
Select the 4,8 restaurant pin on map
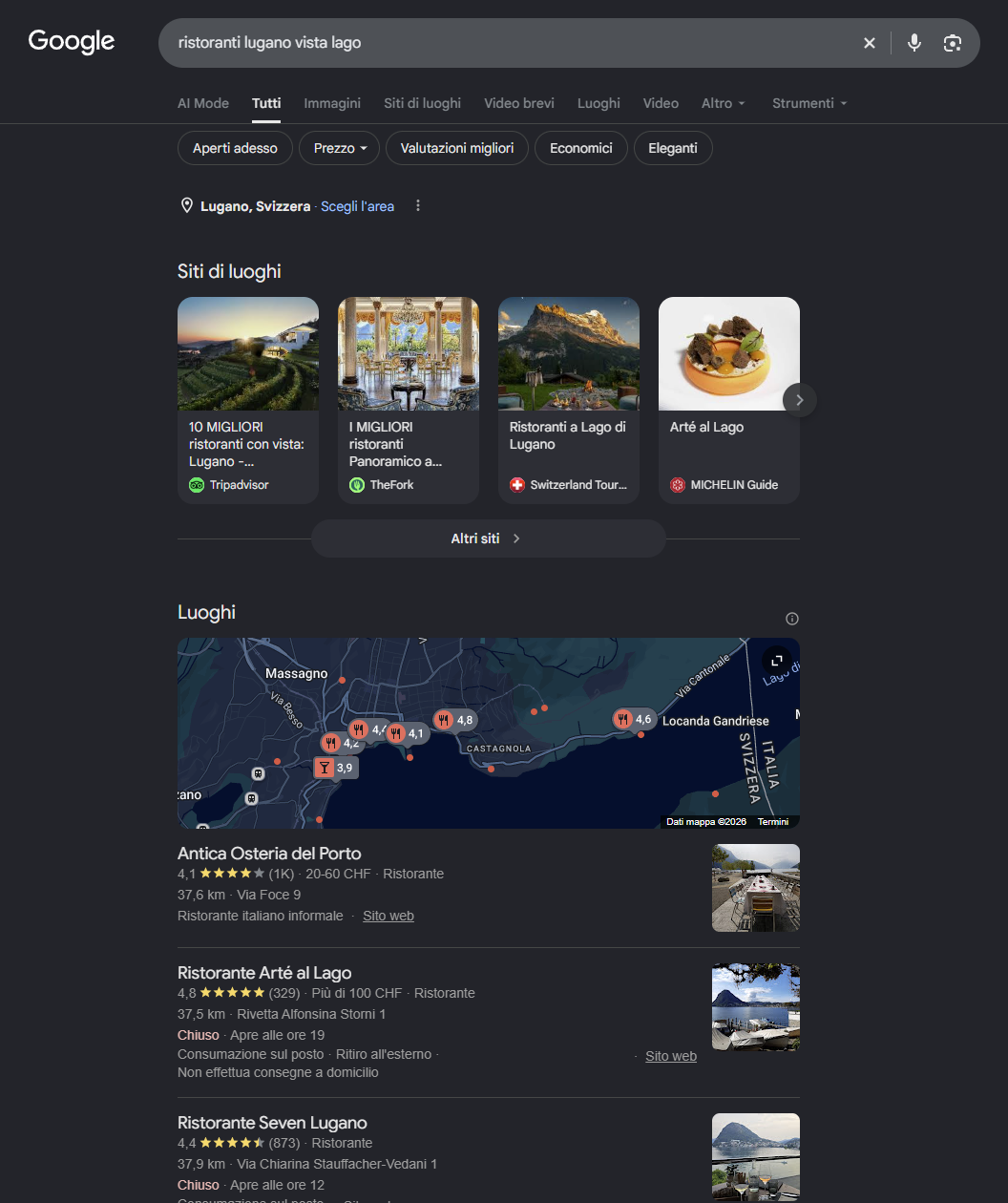[454, 720]
